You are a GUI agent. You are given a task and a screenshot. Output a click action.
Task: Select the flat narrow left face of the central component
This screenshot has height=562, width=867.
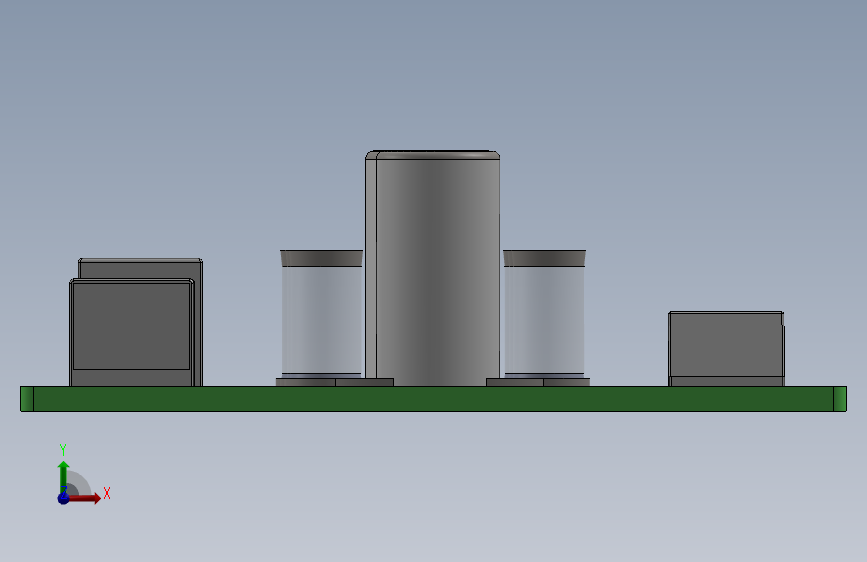click(371, 268)
